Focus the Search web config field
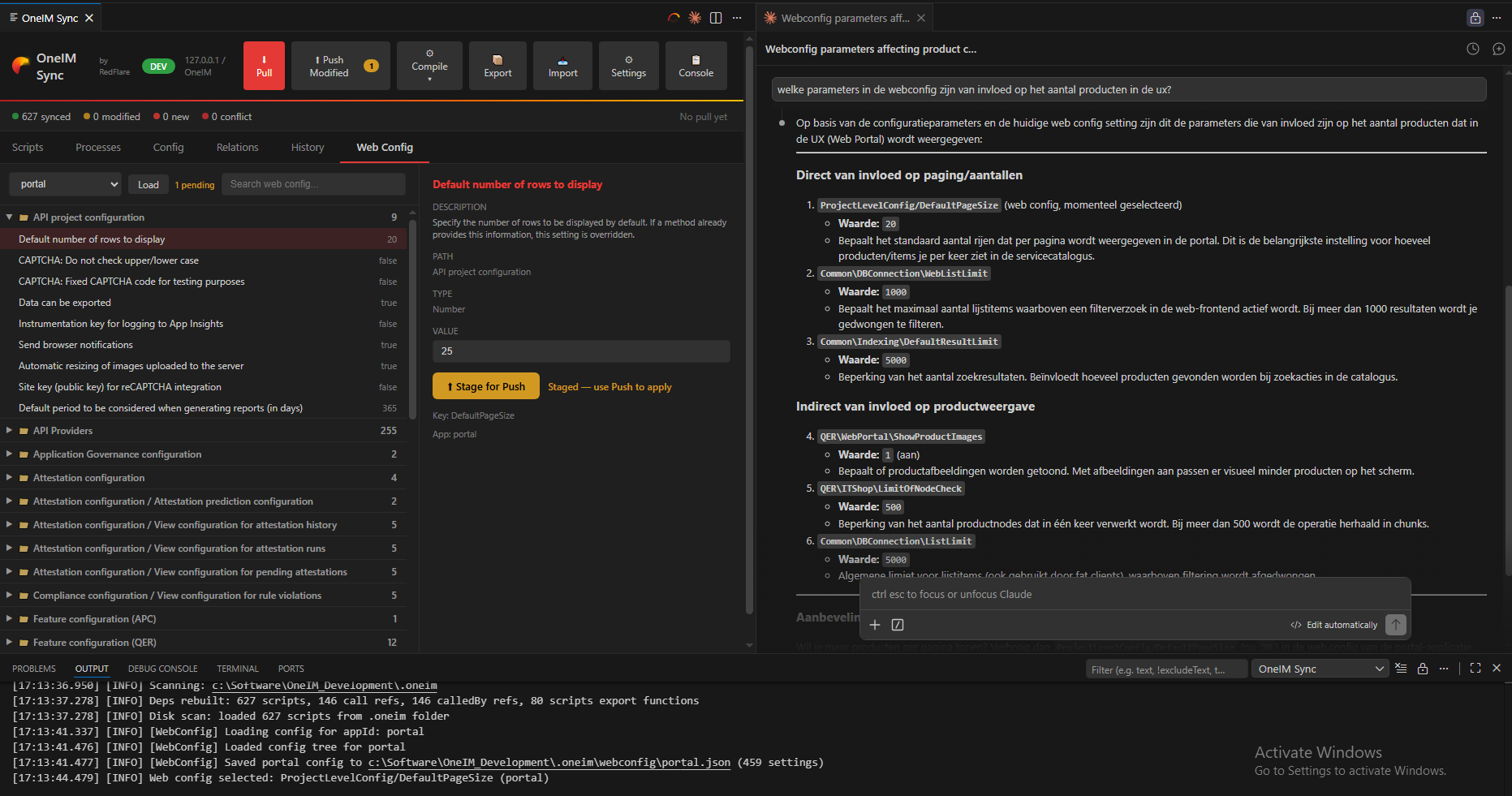Screen dimensions: 1512x796 click(x=313, y=184)
